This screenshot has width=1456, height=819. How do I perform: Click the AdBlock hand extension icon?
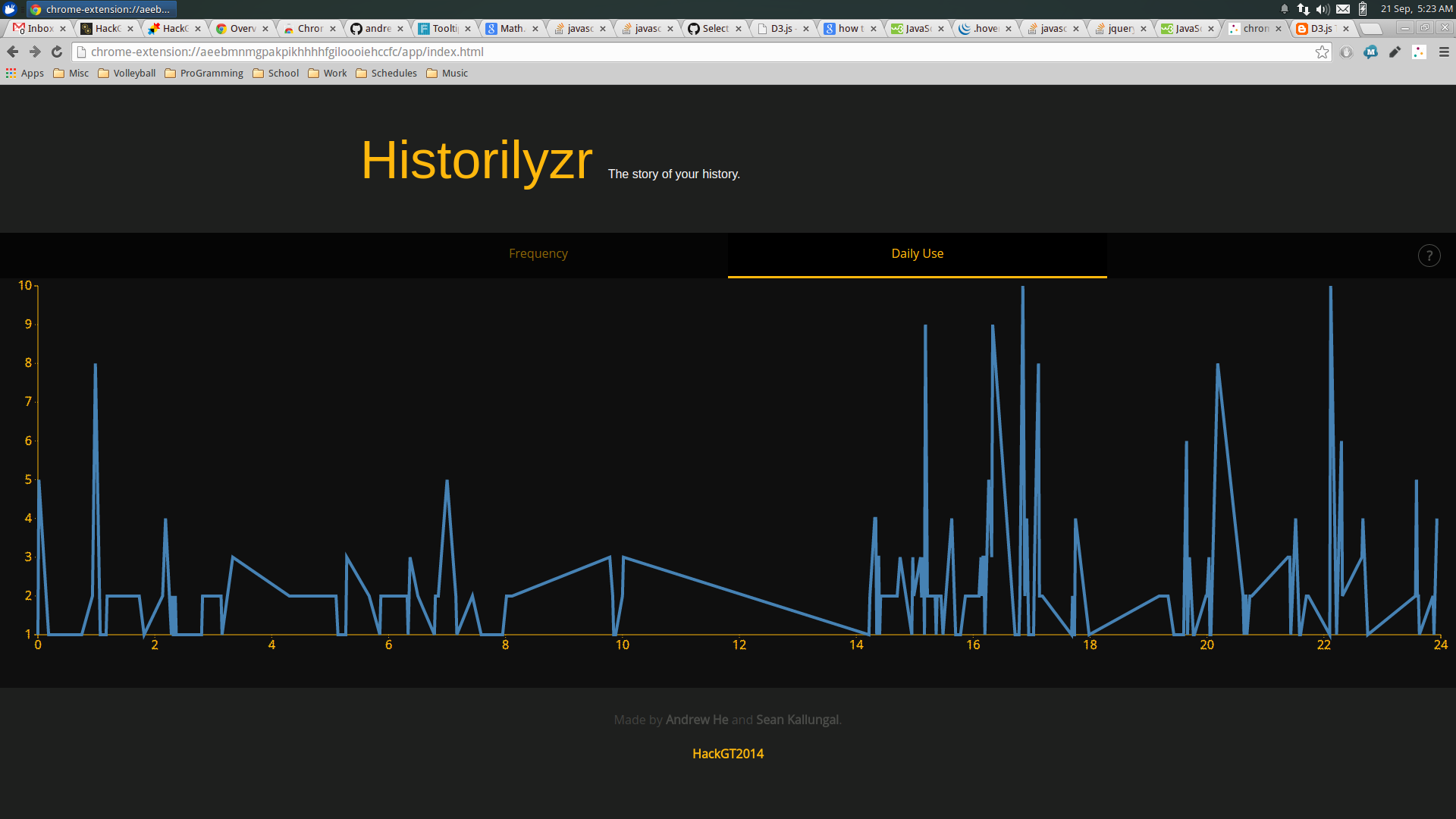[x=1346, y=52]
